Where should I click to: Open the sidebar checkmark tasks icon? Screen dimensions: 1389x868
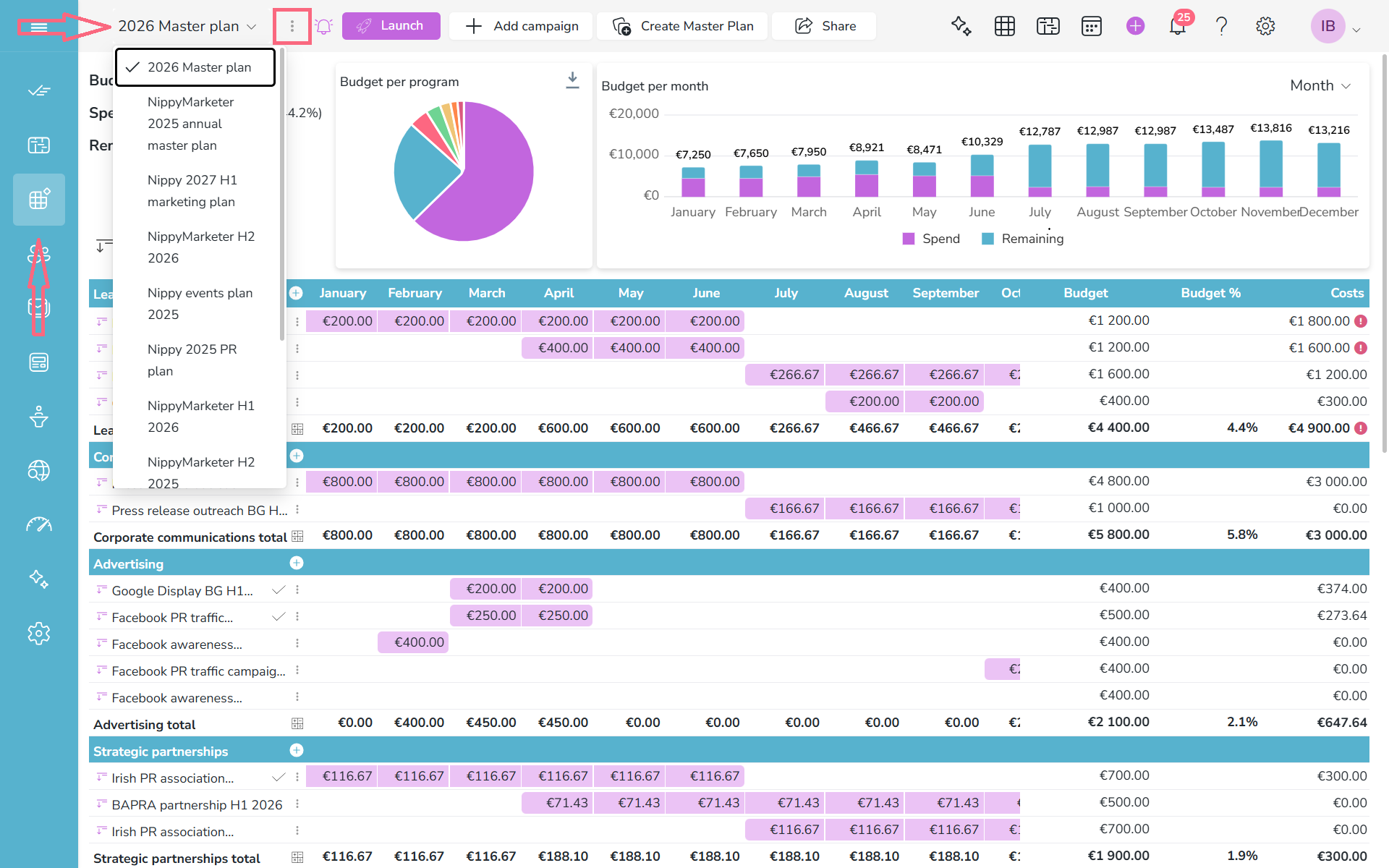click(x=39, y=90)
